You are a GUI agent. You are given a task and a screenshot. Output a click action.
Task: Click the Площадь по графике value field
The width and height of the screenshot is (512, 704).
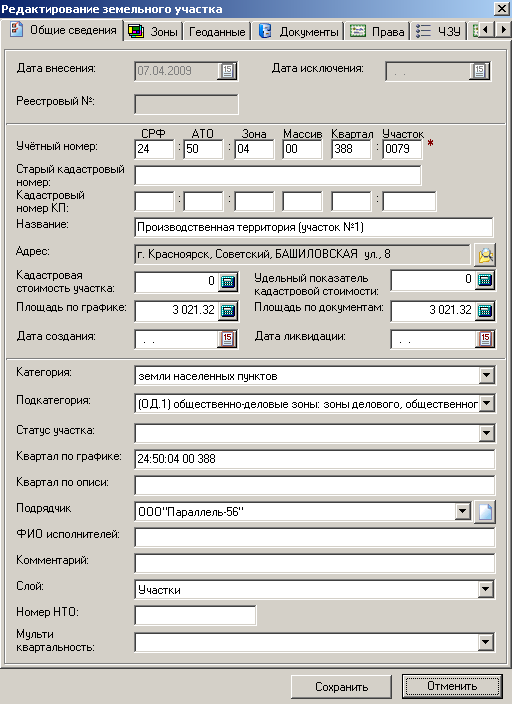(177, 310)
